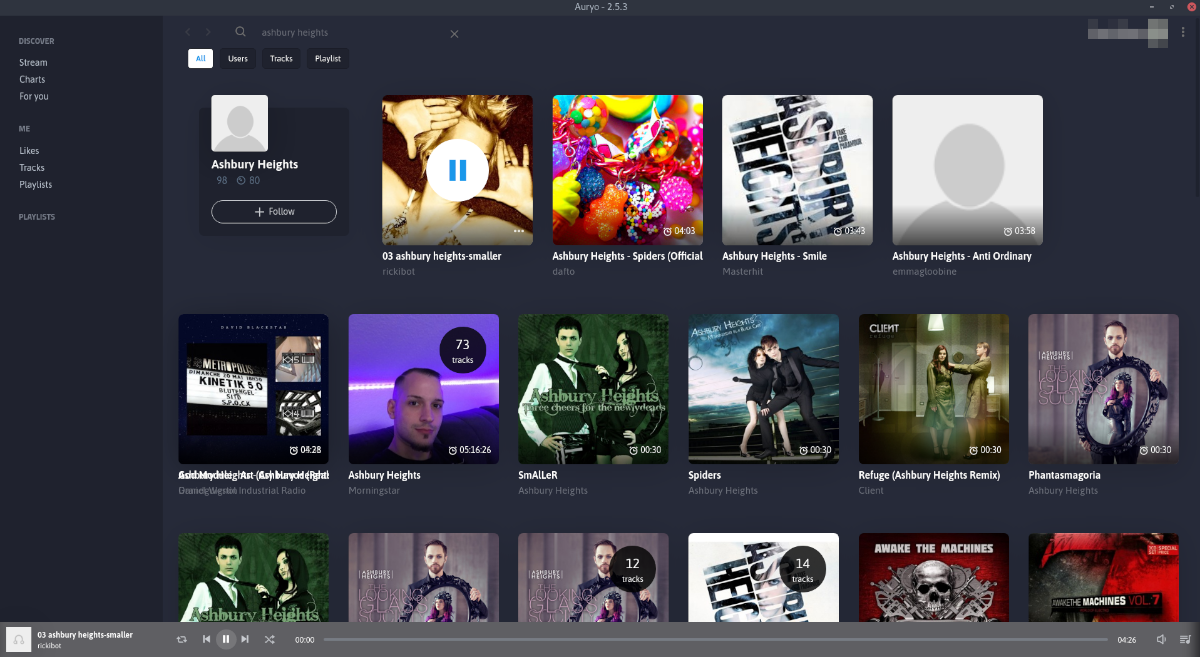The height and width of the screenshot is (657, 1200).
Task: Open the Client uploader link
Action: 870,491
